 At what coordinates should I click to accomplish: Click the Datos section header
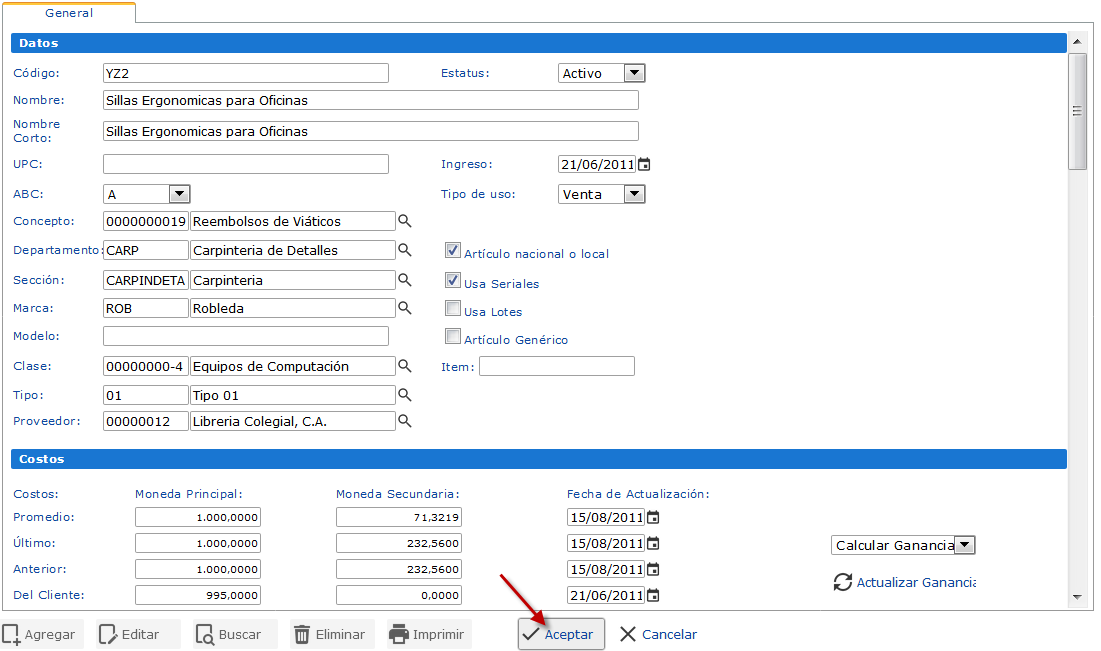[x=539, y=43]
